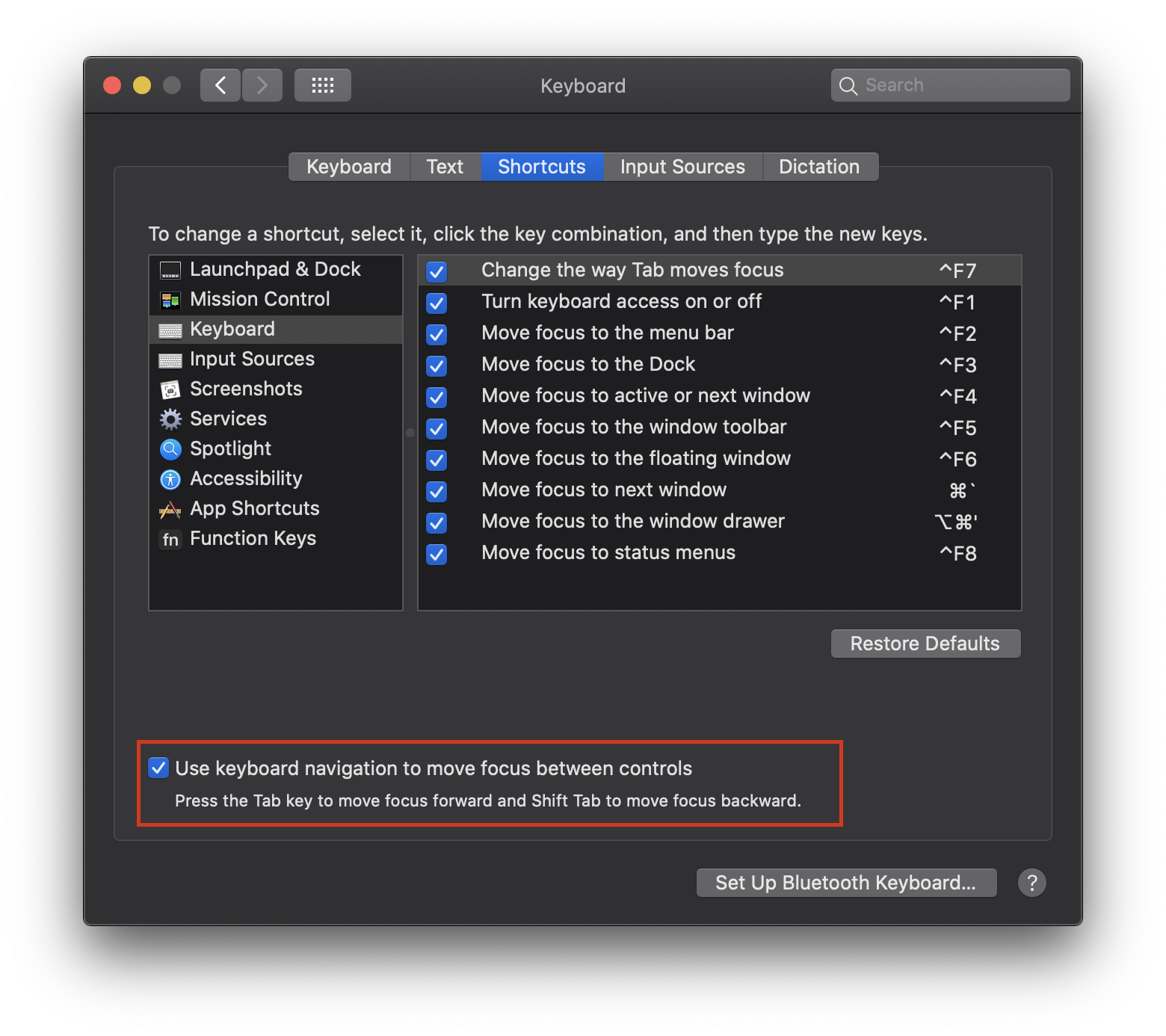Screen dimensions: 1166x1036
Task: Open the Function Keys category icon
Action: [170, 538]
